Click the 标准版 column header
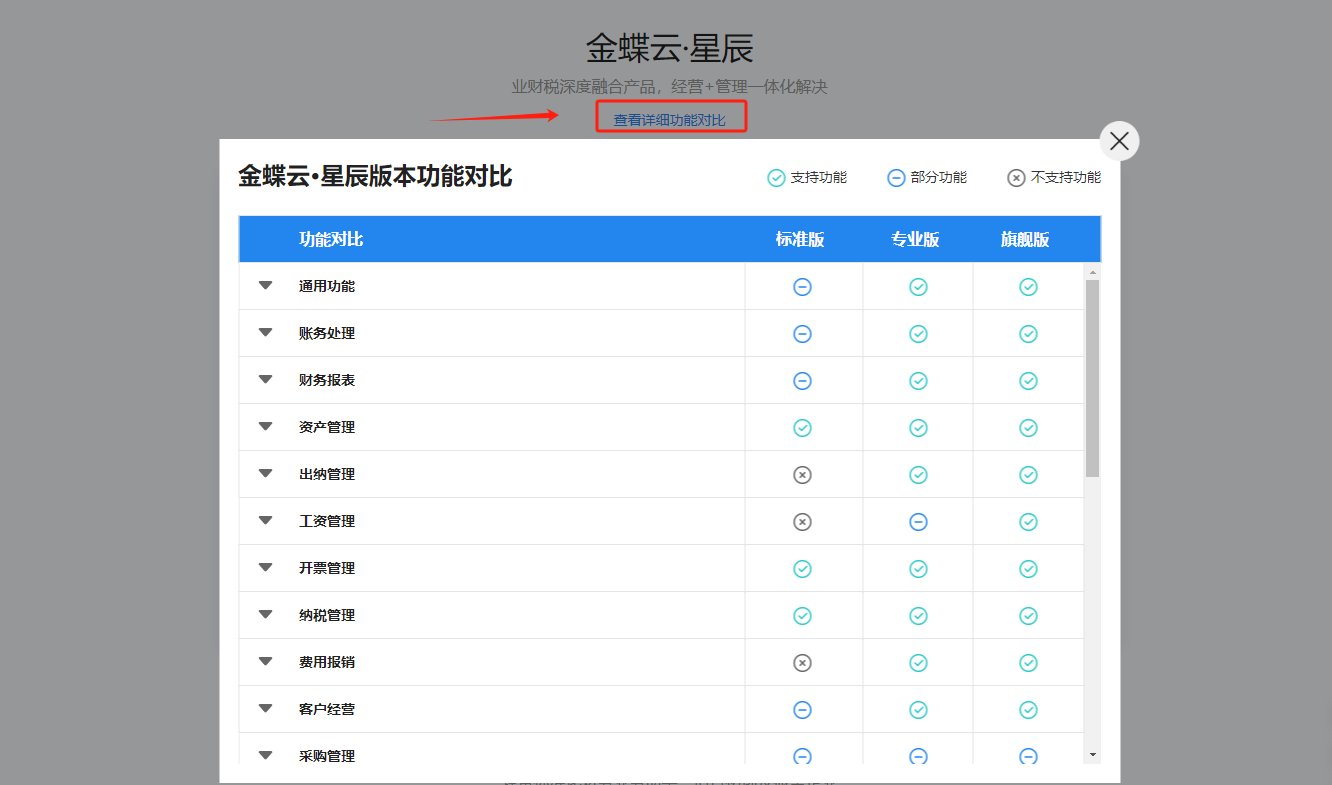 800,240
